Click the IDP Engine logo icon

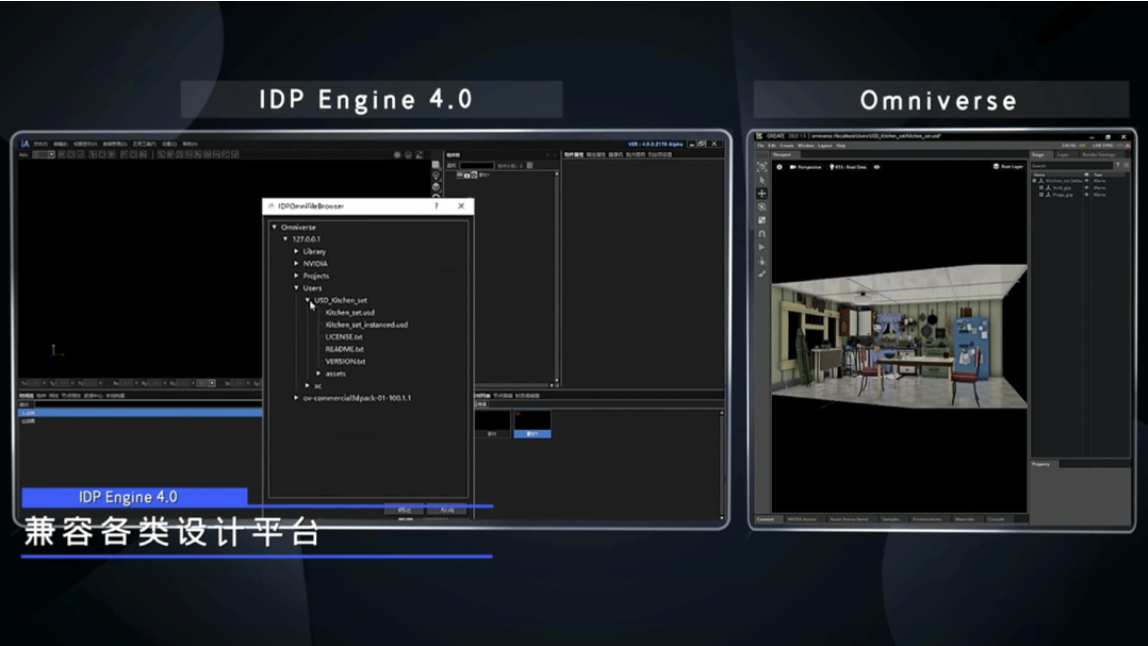pos(25,144)
